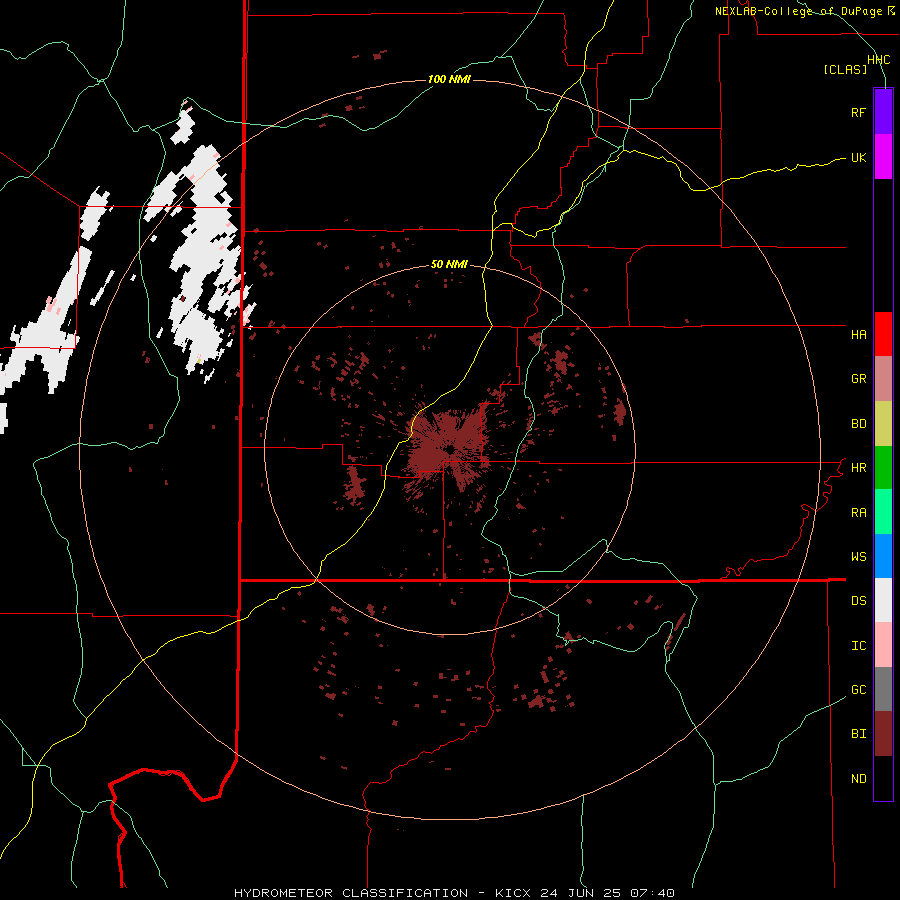Image resolution: width=900 pixels, height=900 pixels.
Task: Click the BI legend label
Action: tap(858, 734)
